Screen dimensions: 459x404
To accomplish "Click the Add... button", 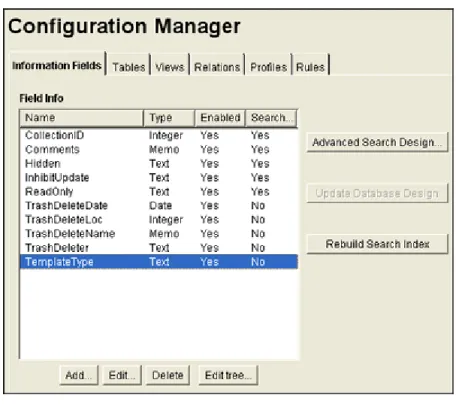I will tap(79, 375).
